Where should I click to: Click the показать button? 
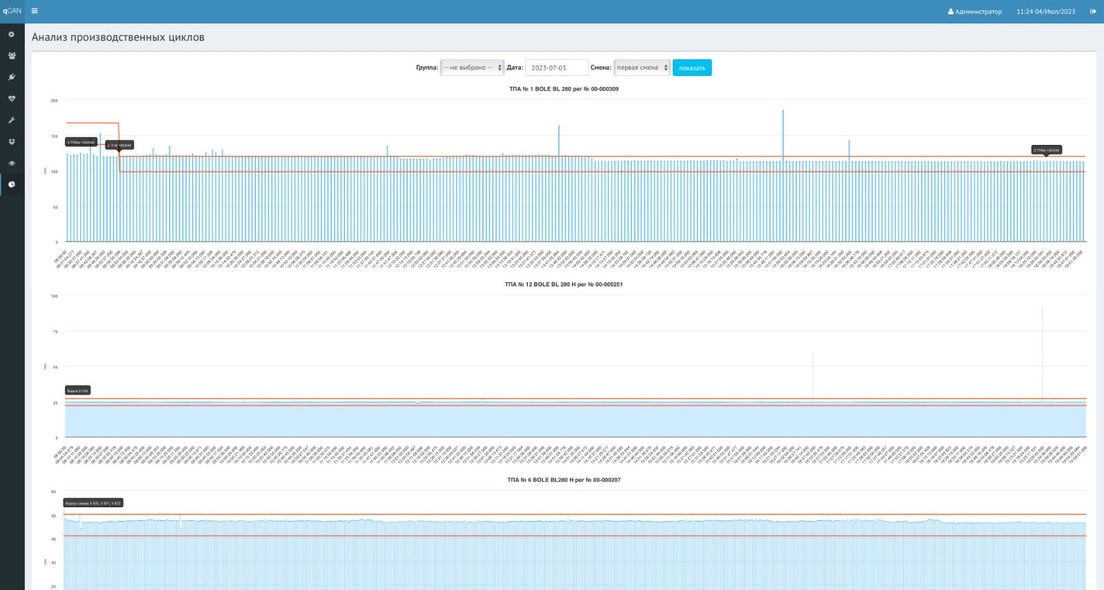click(692, 68)
